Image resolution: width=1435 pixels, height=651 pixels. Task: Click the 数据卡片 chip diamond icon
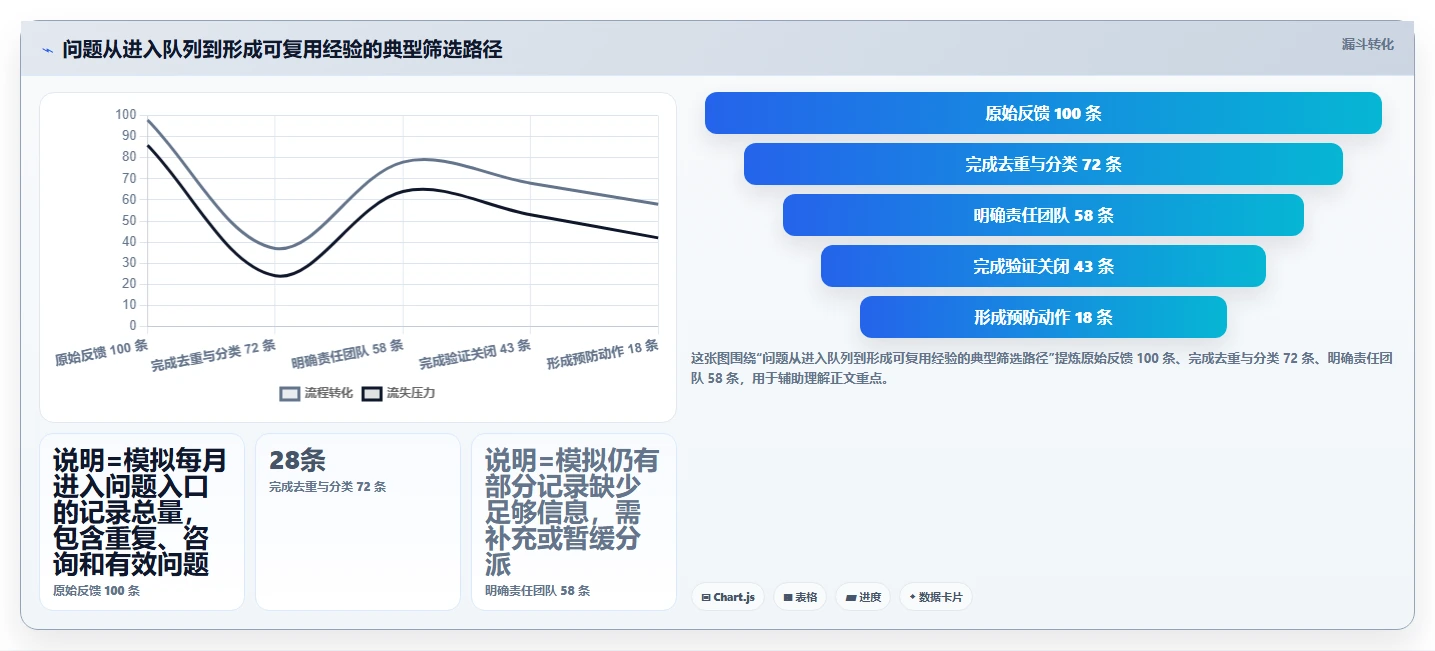(x=913, y=597)
